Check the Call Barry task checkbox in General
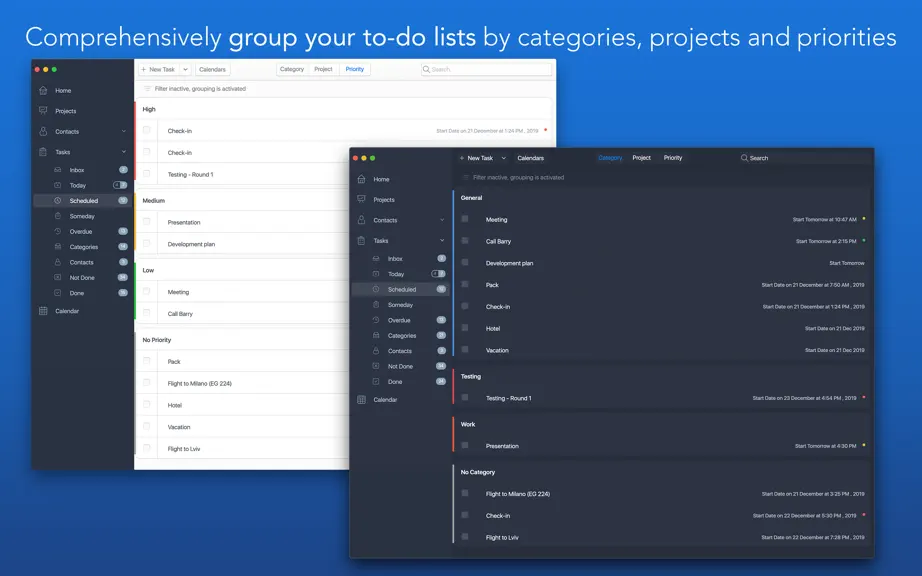The image size is (922, 576). [x=465, y=240]
